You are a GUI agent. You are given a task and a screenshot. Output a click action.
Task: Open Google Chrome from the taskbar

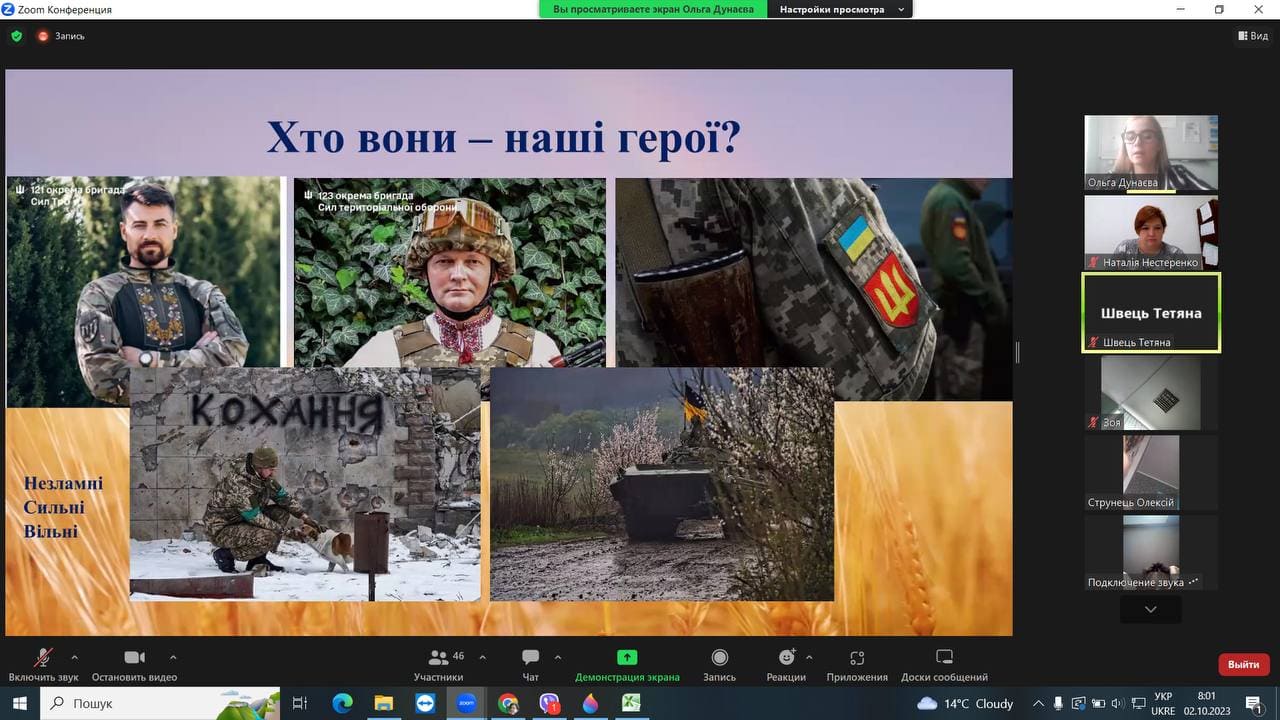tap(508, 703)
